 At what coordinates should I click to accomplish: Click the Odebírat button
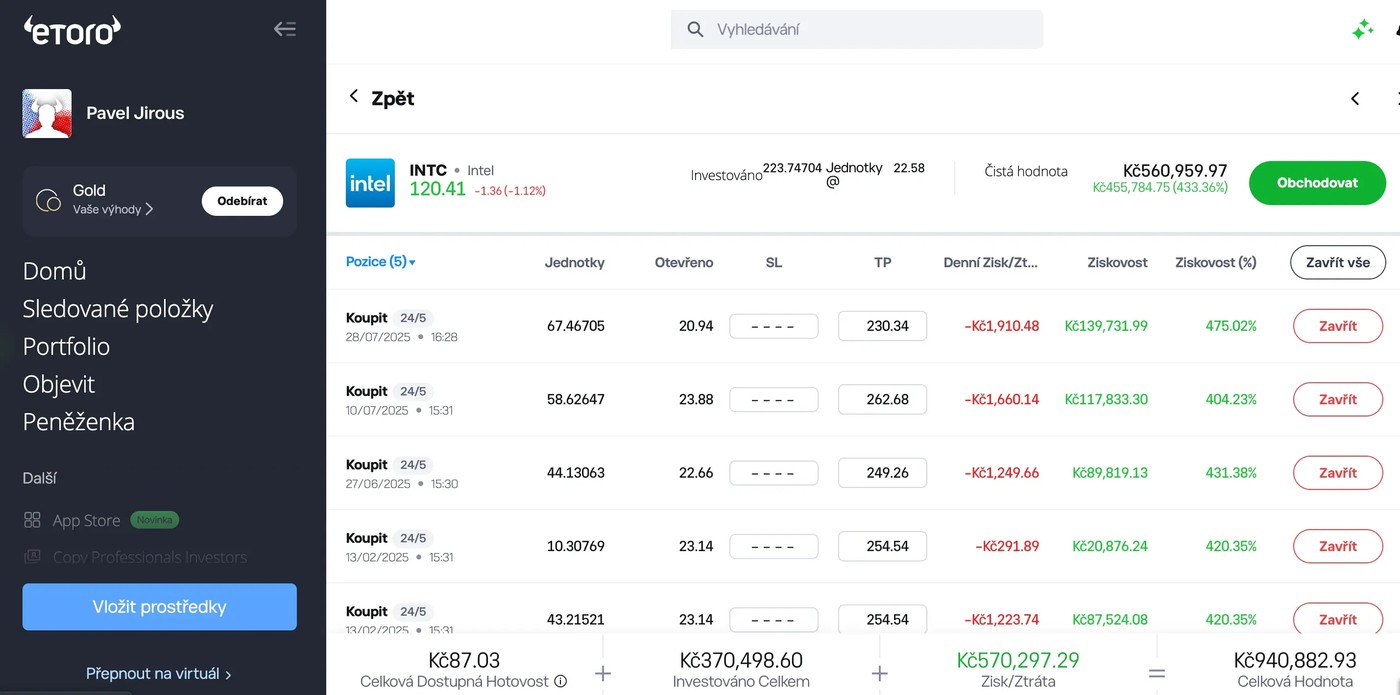point(242,201)
